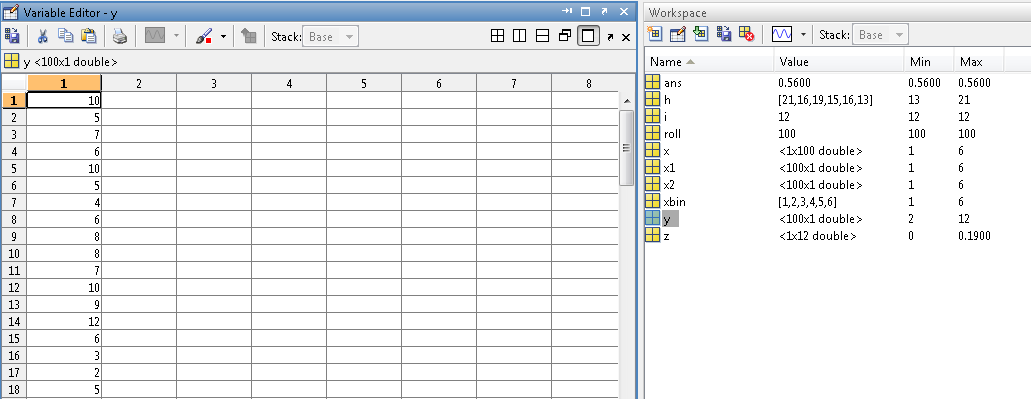
Task: Open Stack dropdown in Workspace panel
Action: coord(879,35)
